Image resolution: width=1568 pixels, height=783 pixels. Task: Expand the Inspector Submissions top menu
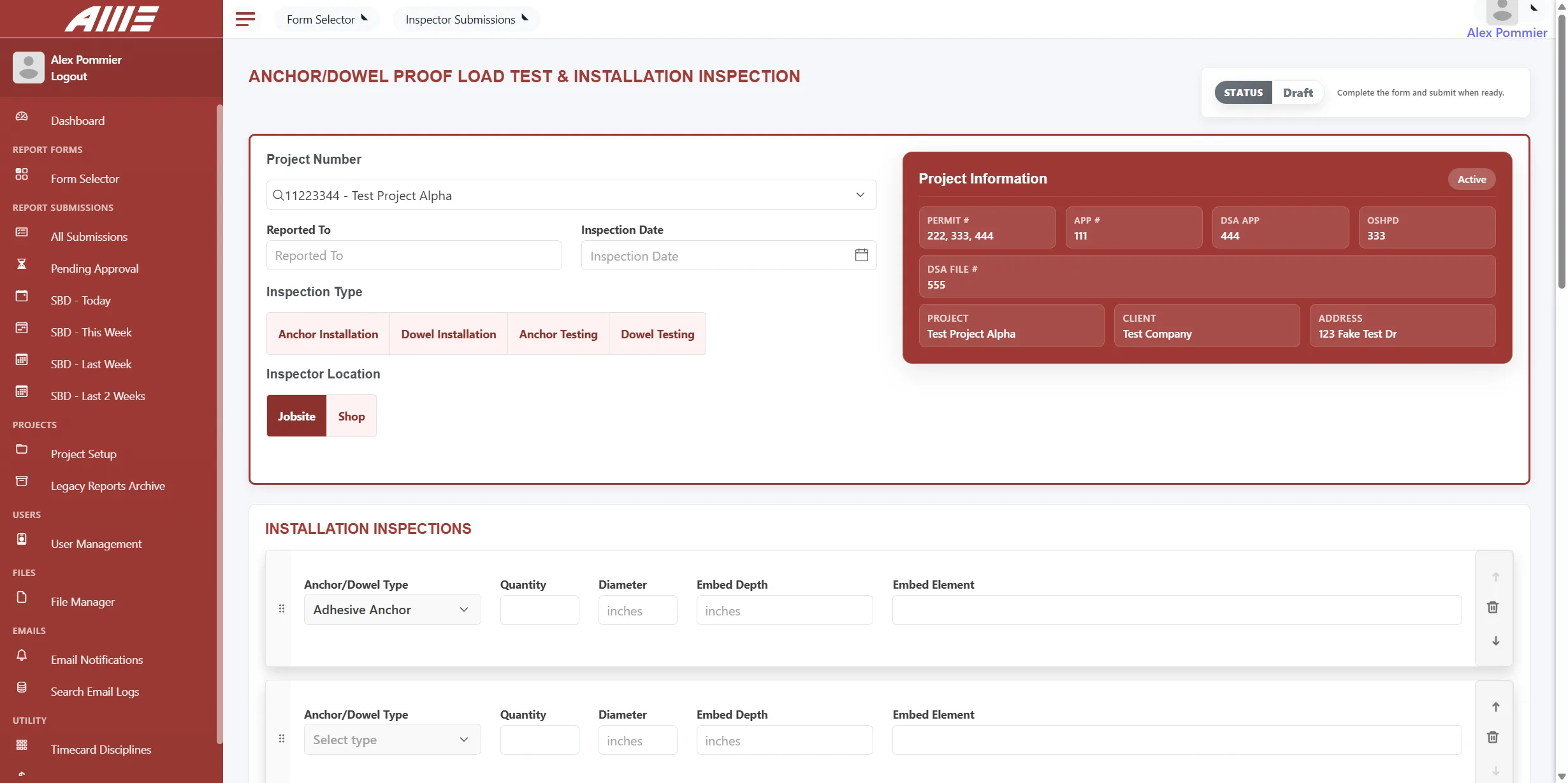coord(467,19)
